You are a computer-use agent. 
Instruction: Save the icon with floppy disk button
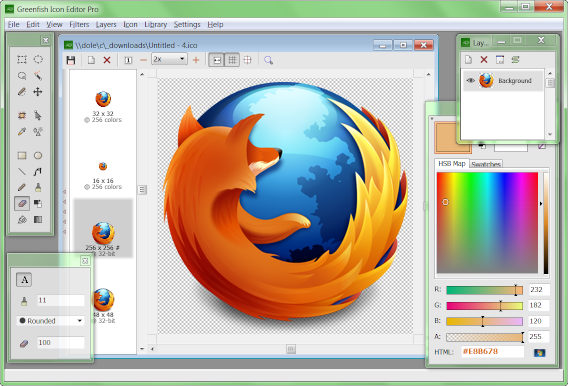tap(71, 60)
